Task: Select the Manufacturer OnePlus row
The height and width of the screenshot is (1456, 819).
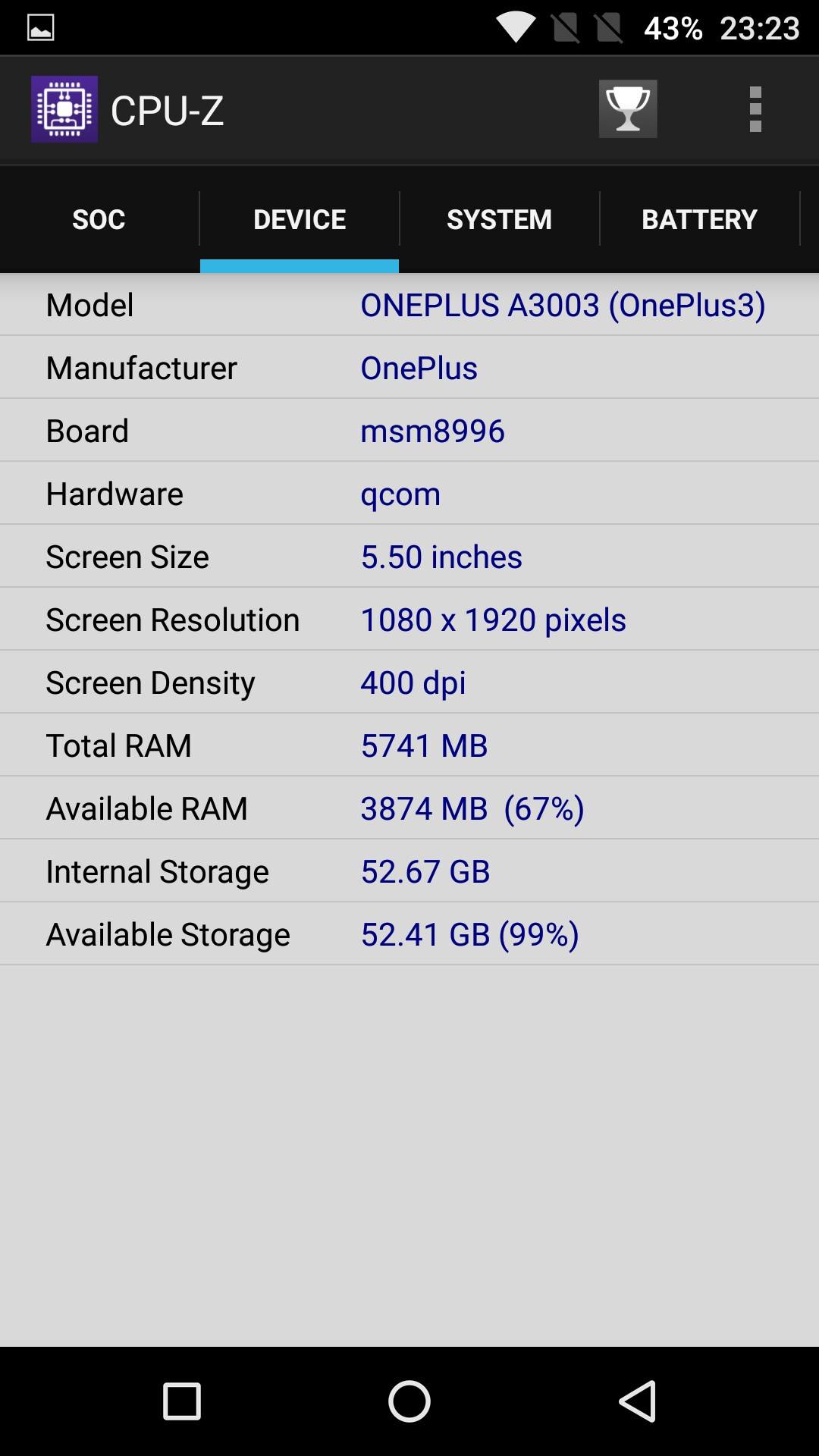Action: 409,368
